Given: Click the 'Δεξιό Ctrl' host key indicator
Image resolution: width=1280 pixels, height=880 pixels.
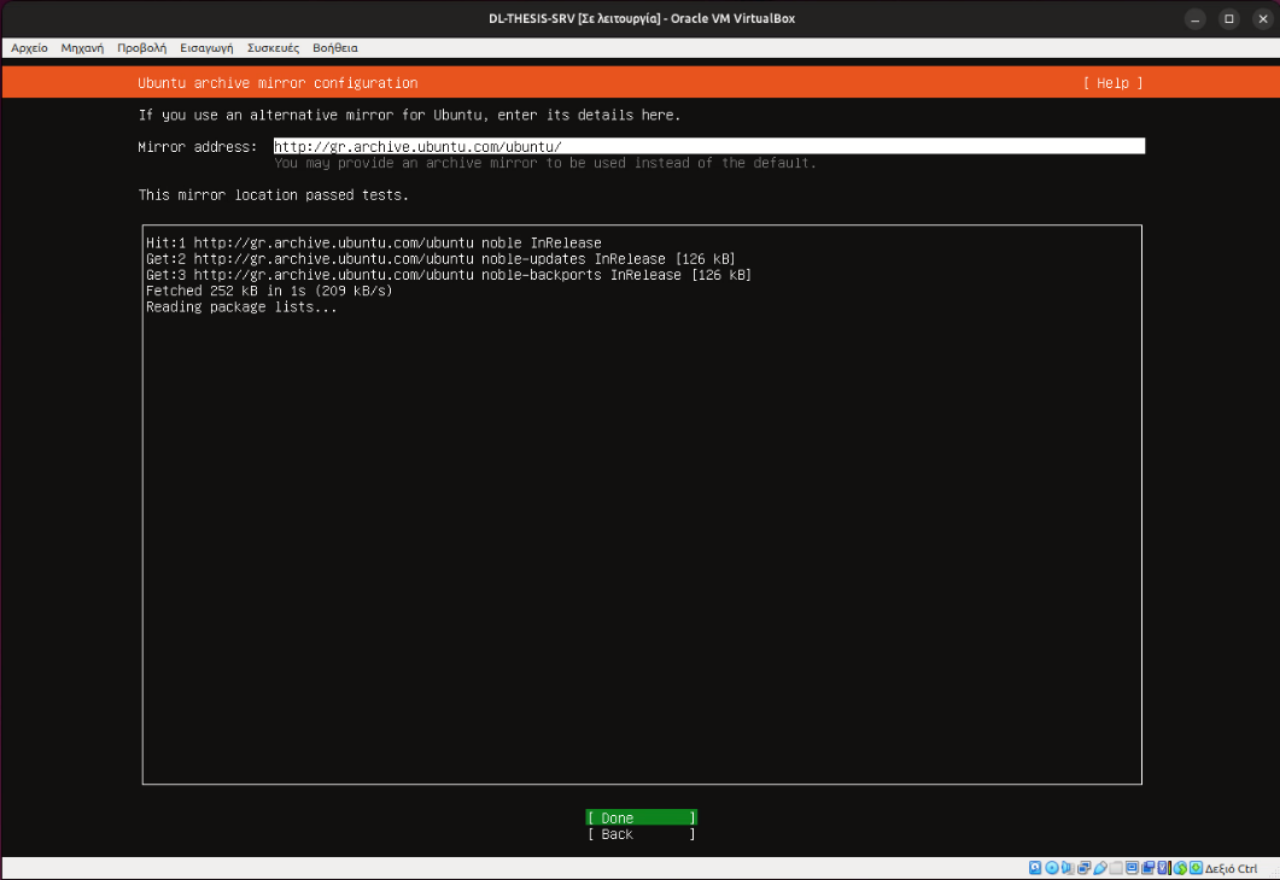Looking at the screenshot, I should 1231,868.
